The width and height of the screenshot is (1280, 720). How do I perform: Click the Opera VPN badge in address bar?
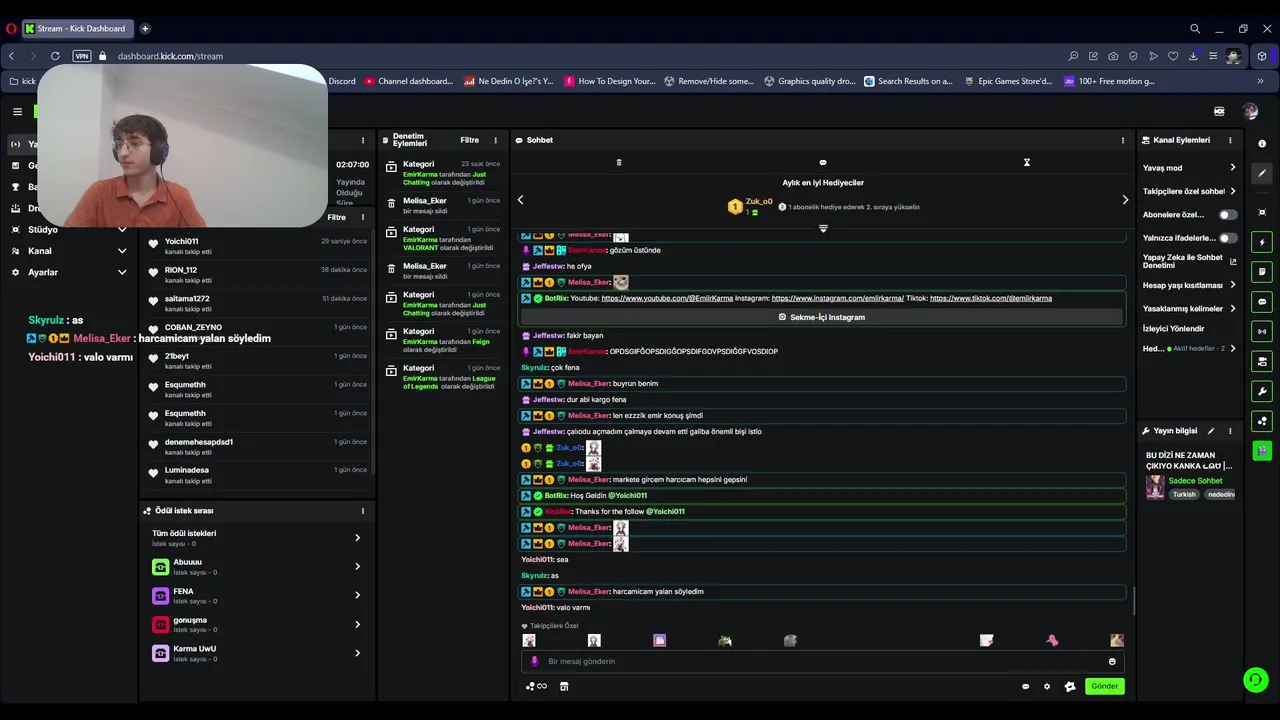coord(82,56)
